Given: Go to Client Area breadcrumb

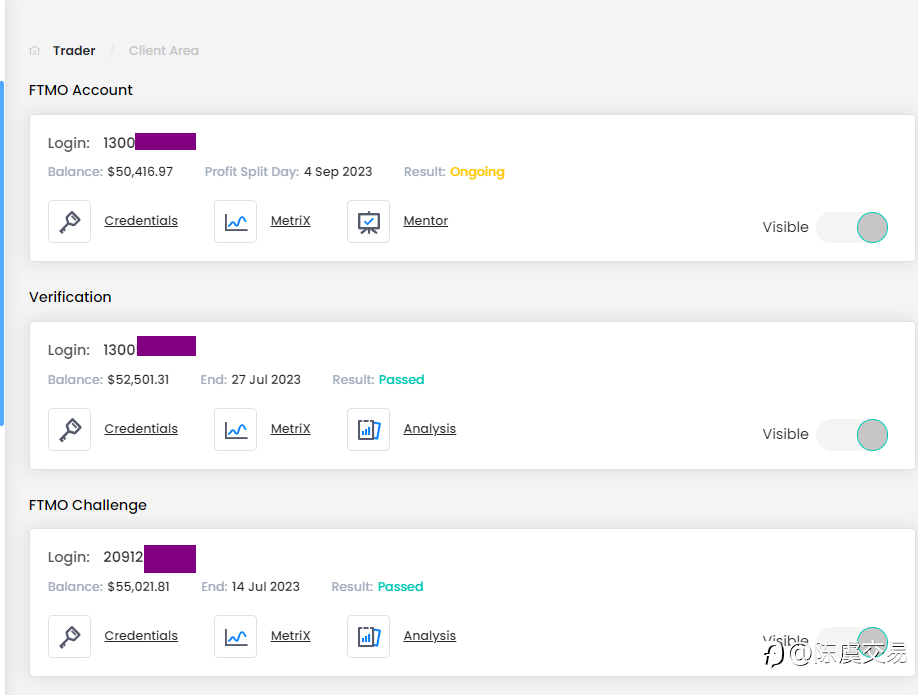Looking at the screenshot, I should pos(164,51).
